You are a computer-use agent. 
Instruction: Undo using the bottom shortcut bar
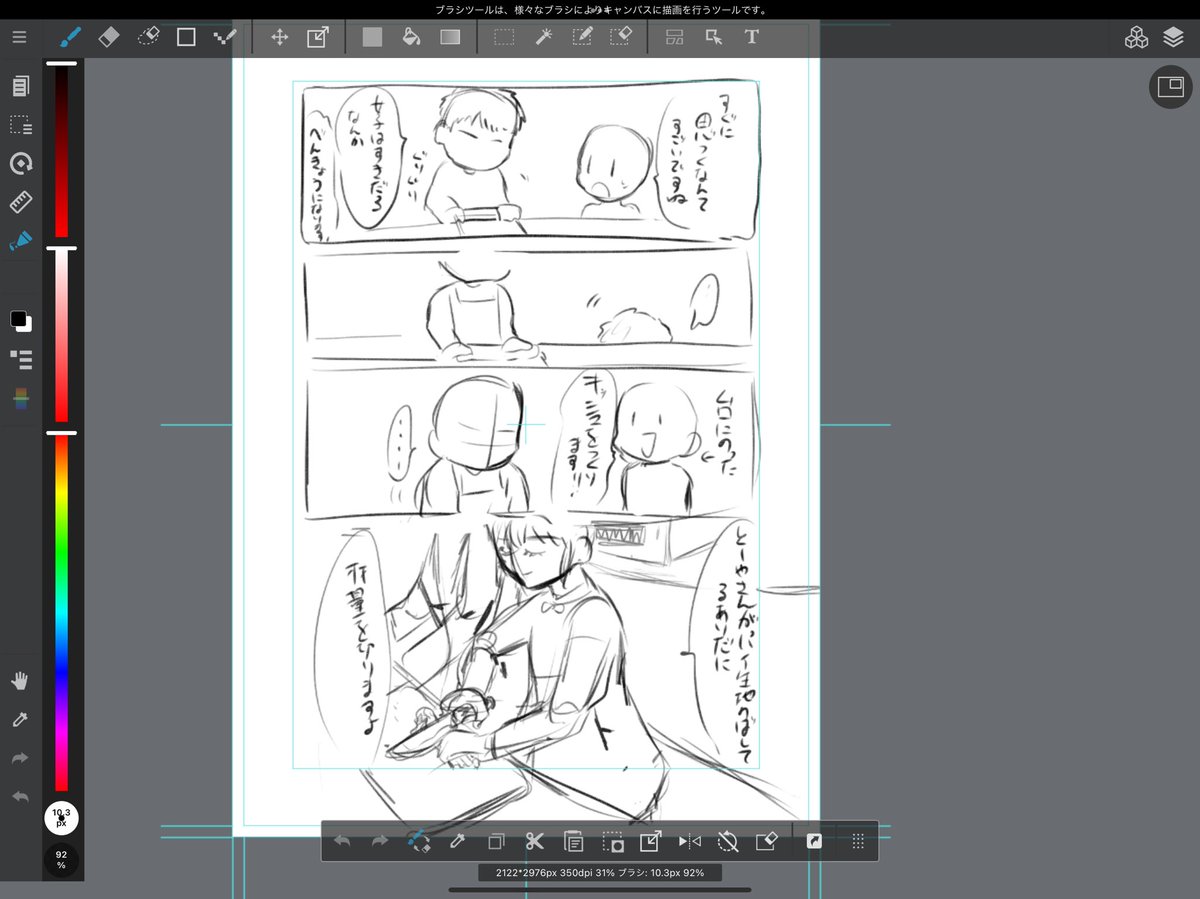[x=342, y=841]
